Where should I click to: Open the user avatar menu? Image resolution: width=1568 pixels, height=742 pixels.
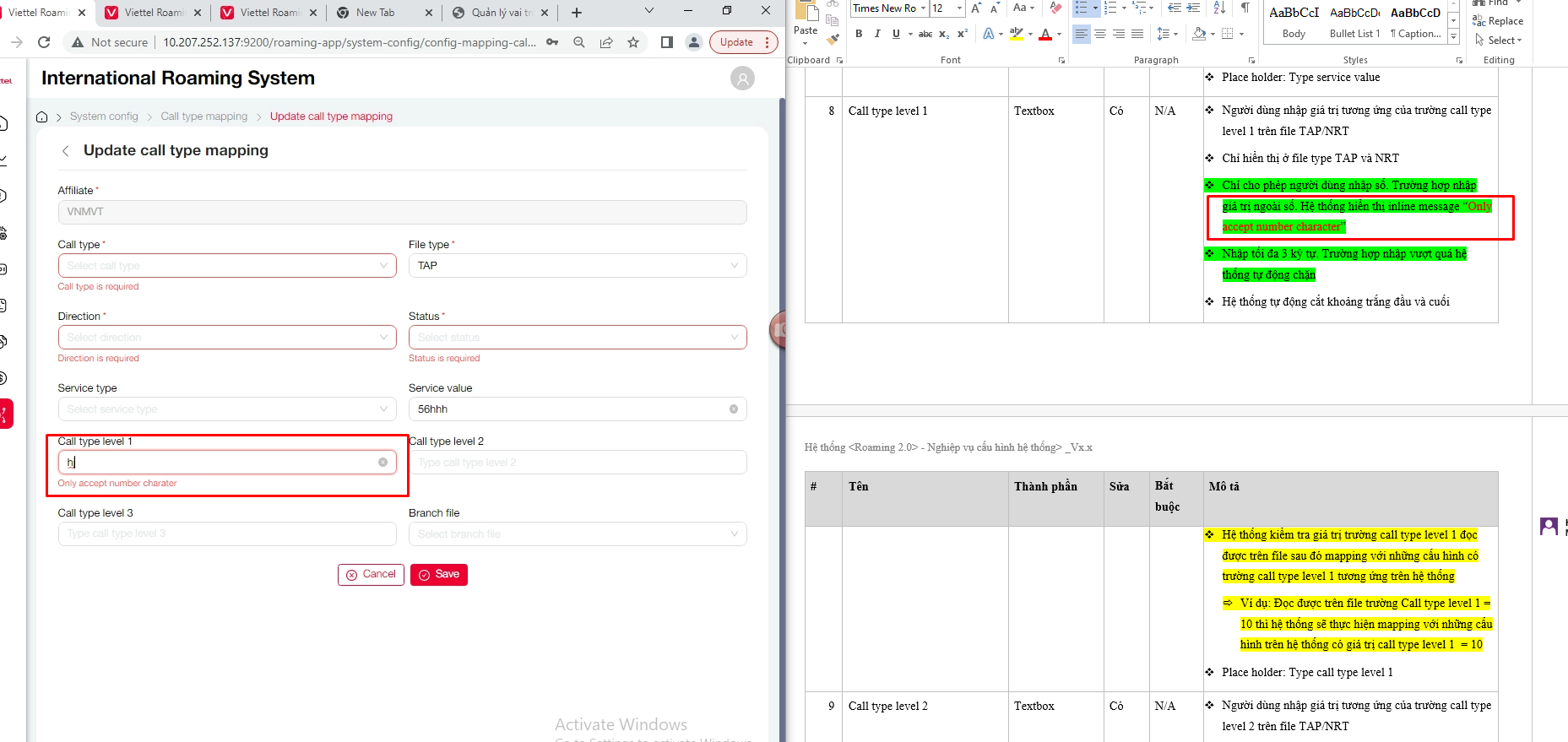(742, 79)
